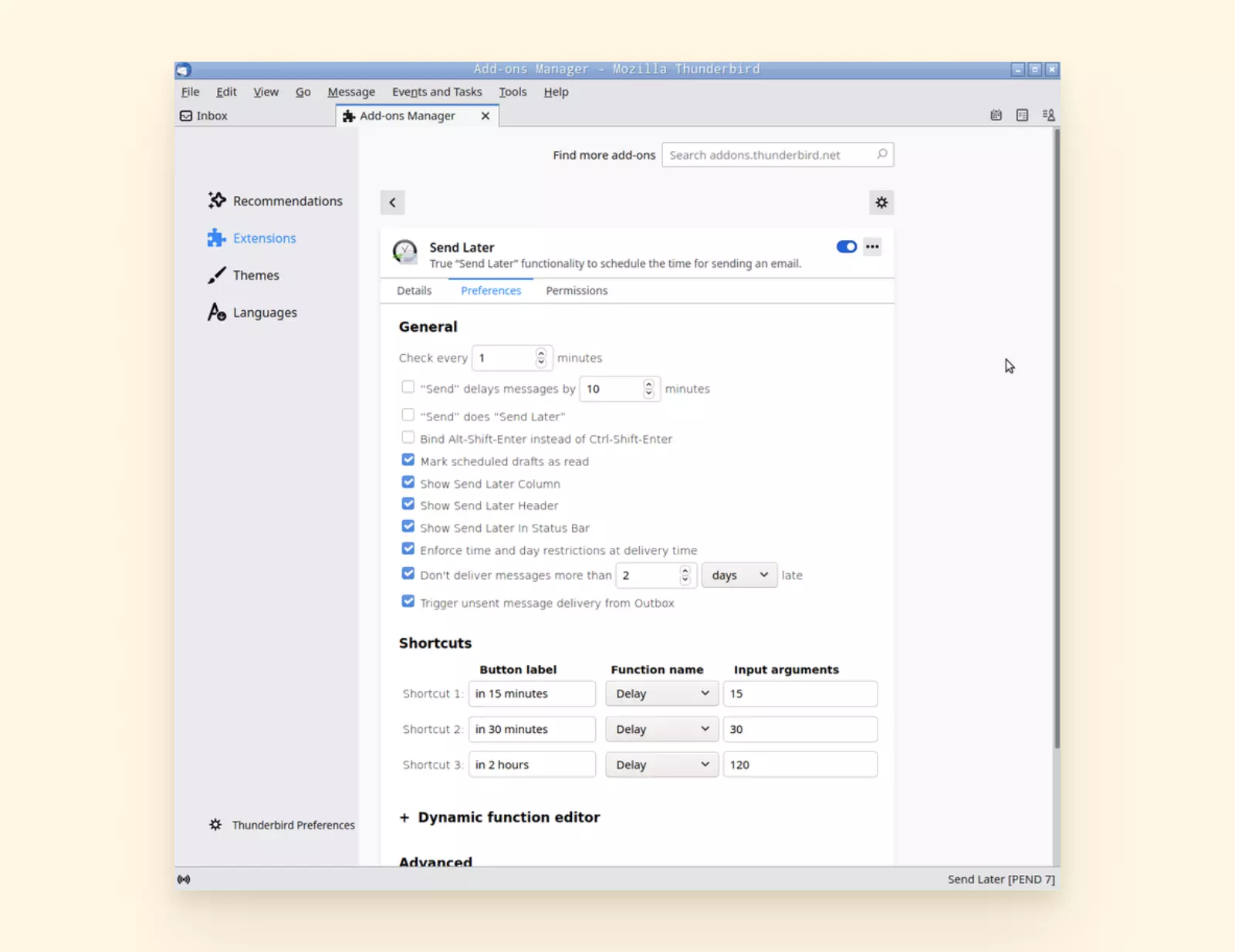Uncheck Show Send Later Header
The width and height of the screenshot is (1235, 952).
pos(408,504)
